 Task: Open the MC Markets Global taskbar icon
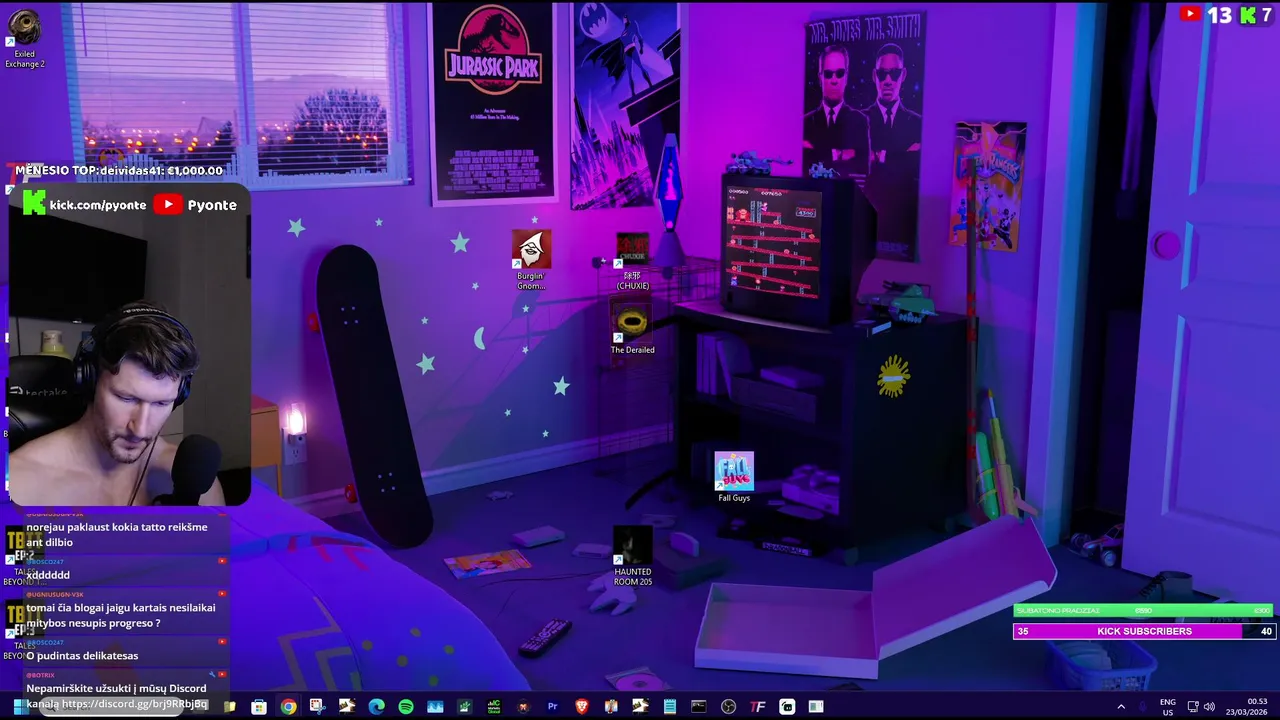click(493, 706)
